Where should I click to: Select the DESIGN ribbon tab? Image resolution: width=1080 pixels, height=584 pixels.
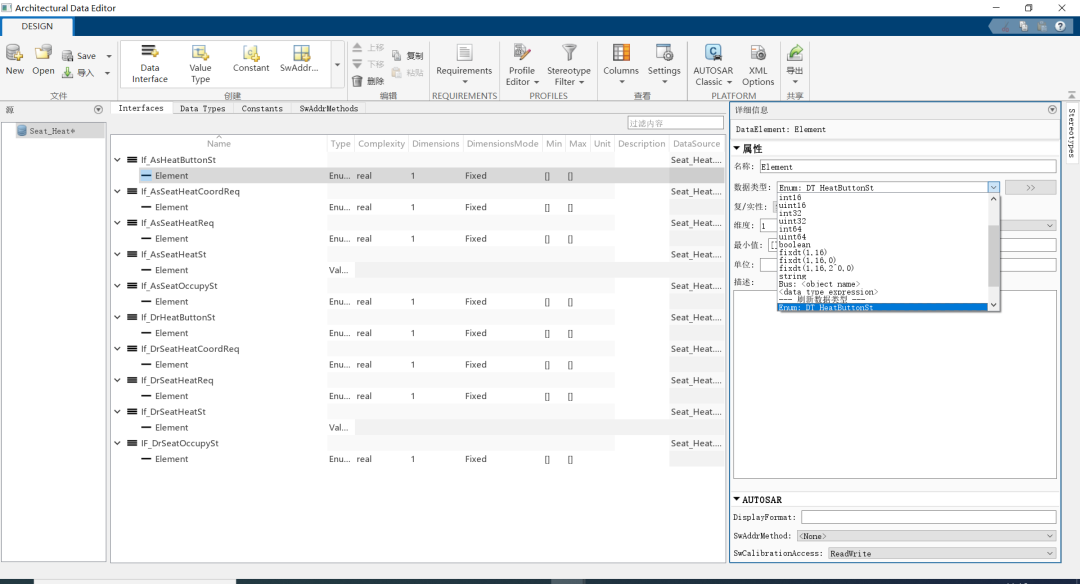[x=37, y=26]
